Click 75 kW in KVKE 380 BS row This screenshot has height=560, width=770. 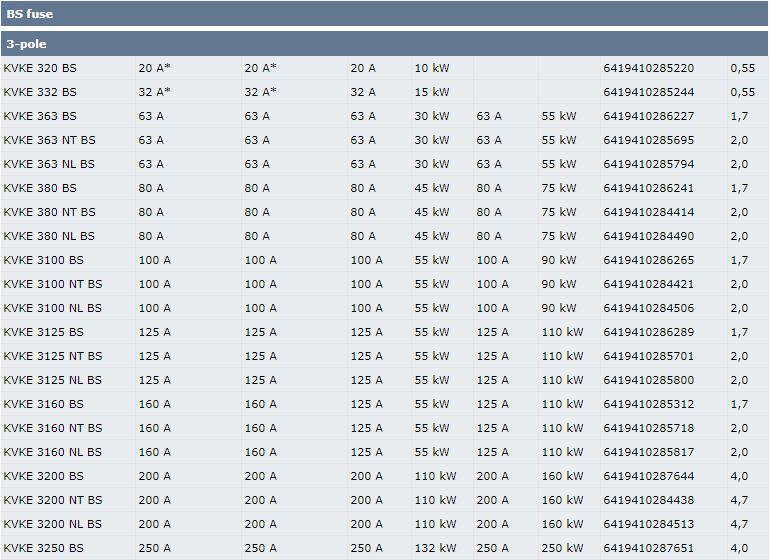(x=559, y=188)
